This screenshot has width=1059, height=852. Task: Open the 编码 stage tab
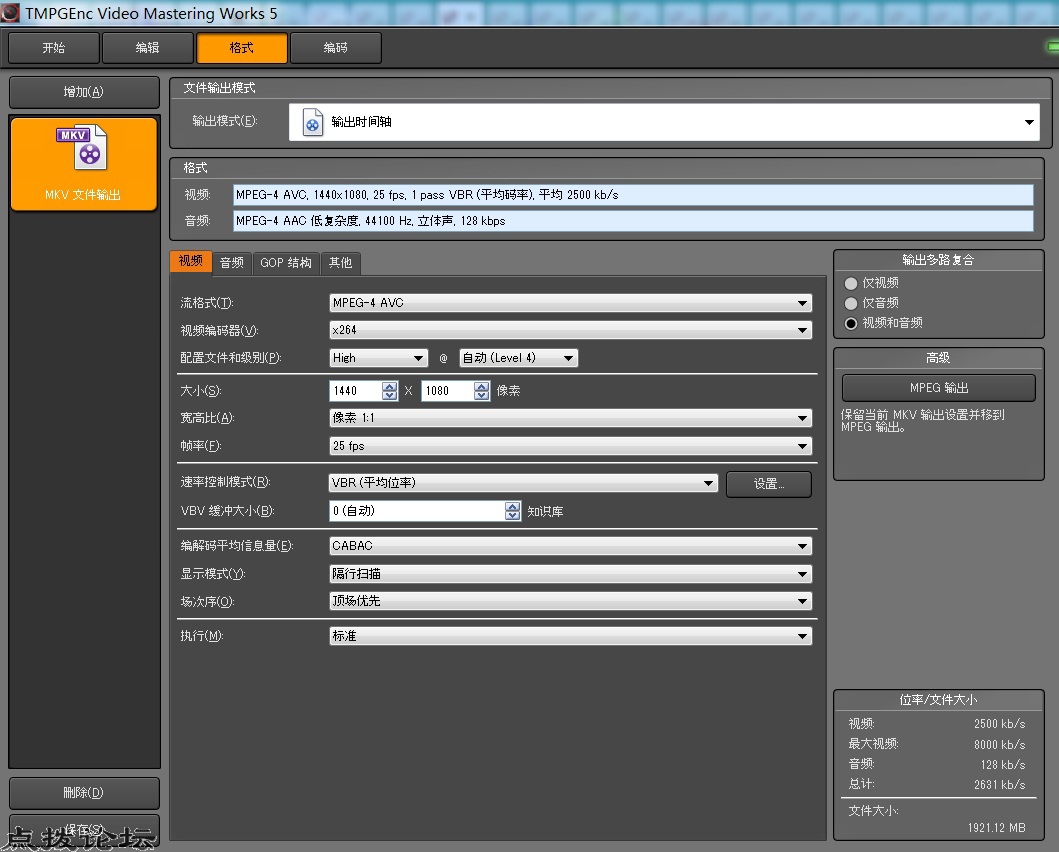tap(336, 48)
